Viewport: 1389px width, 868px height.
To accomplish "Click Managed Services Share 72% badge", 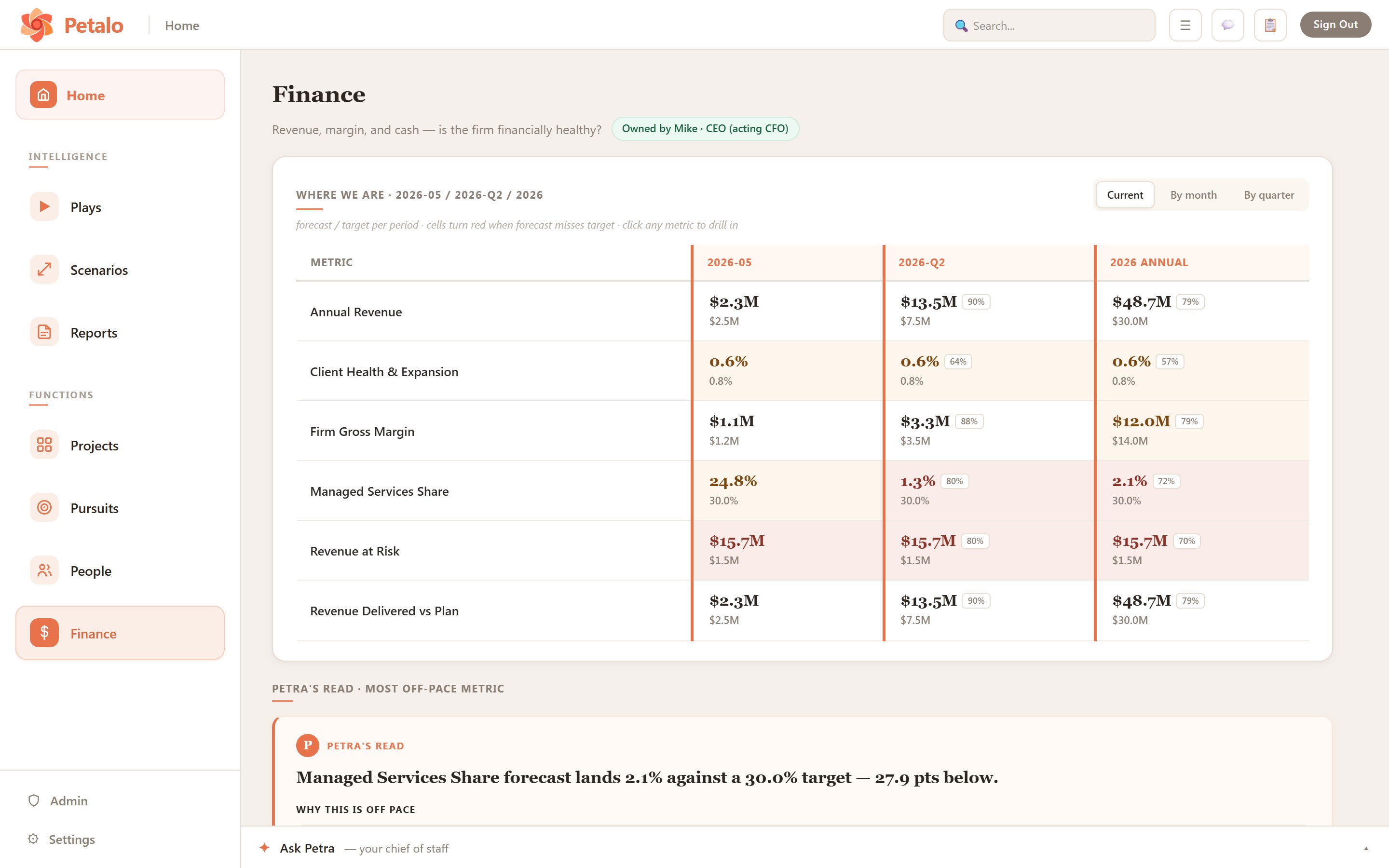I will (x=1166, y=481).
